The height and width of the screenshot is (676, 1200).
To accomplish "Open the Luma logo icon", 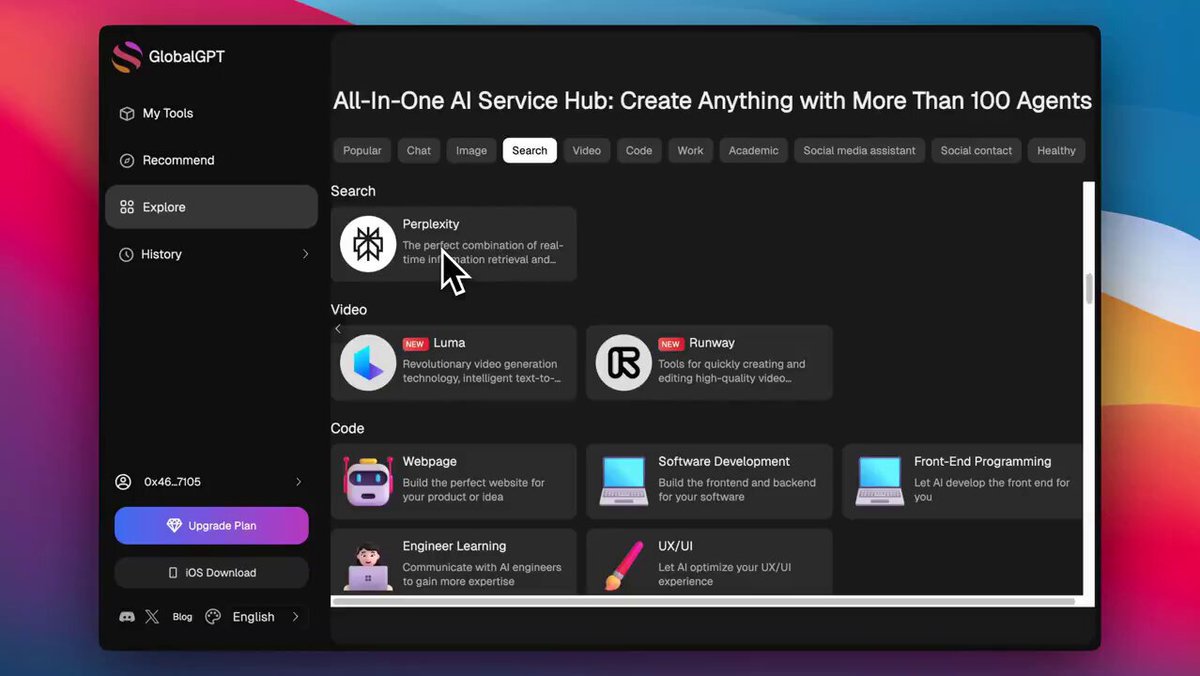I will 368,362.
